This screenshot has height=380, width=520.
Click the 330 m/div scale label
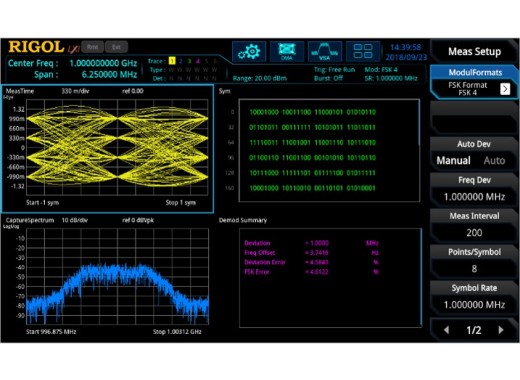(75, 91)
